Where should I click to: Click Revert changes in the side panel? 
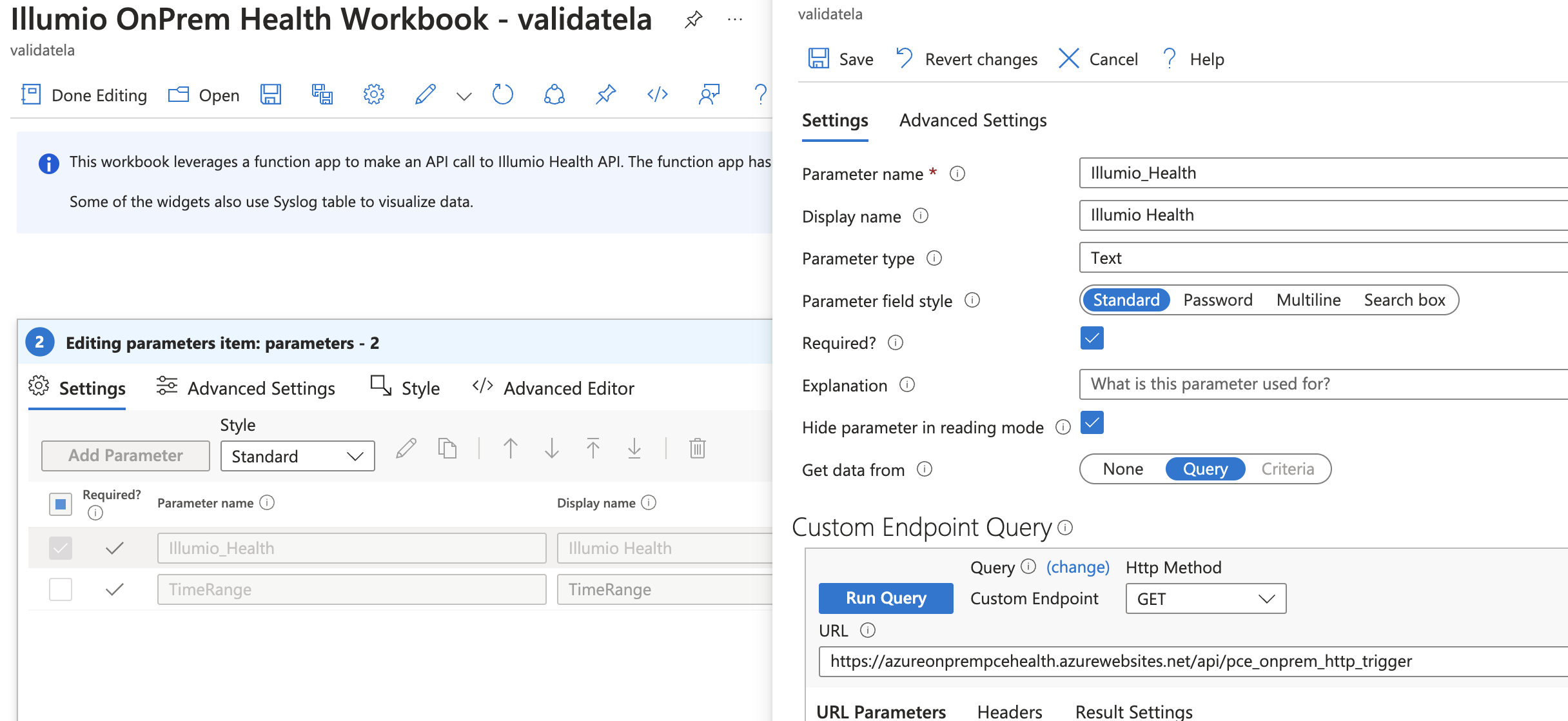[x=966, y=59]
